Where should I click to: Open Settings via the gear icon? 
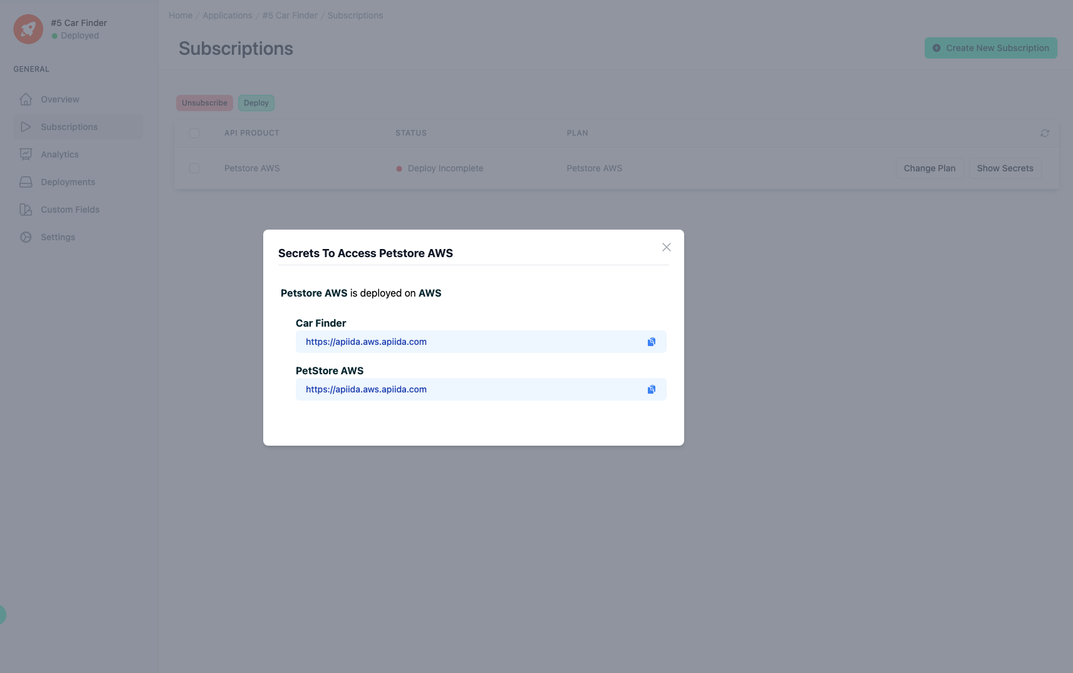coord(25,236)
